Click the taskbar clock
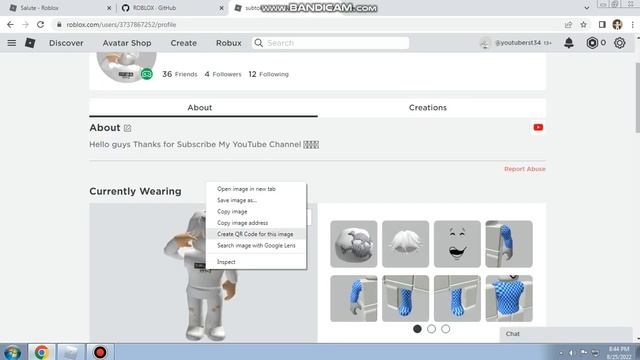The image size is (640, 360). point(619,353)
